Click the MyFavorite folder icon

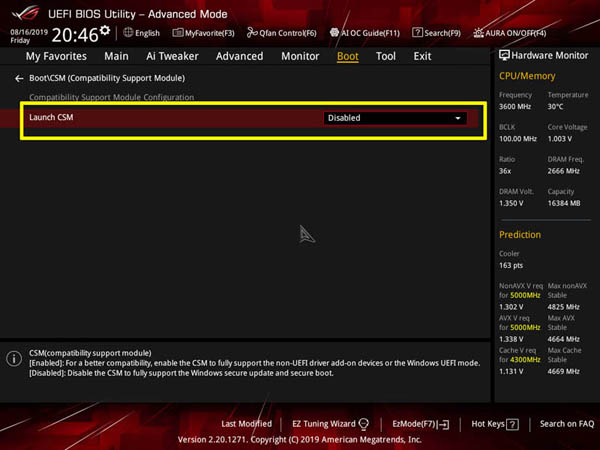(x=178, y=33)
